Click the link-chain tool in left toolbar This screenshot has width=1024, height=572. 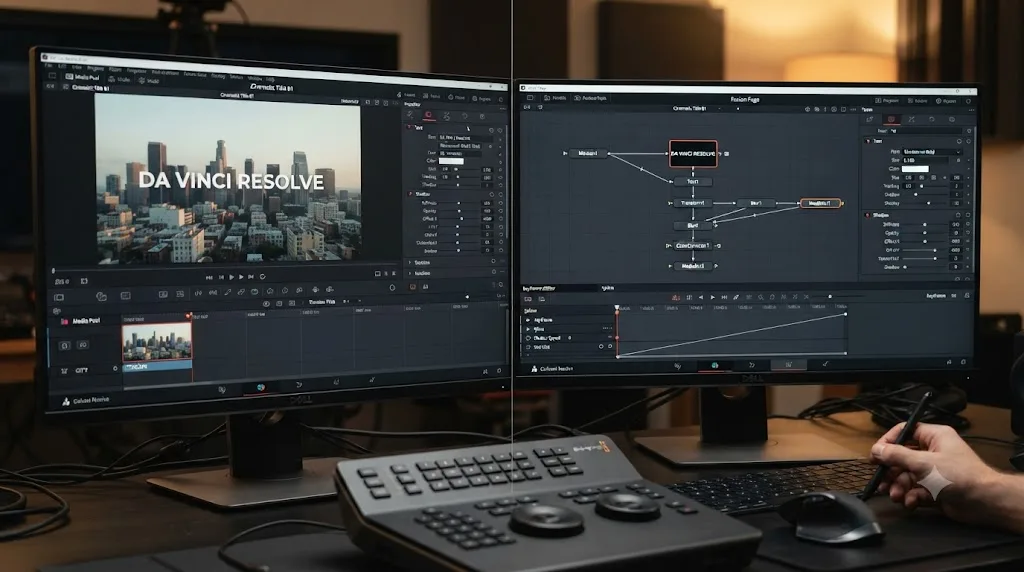coord(241,292)
